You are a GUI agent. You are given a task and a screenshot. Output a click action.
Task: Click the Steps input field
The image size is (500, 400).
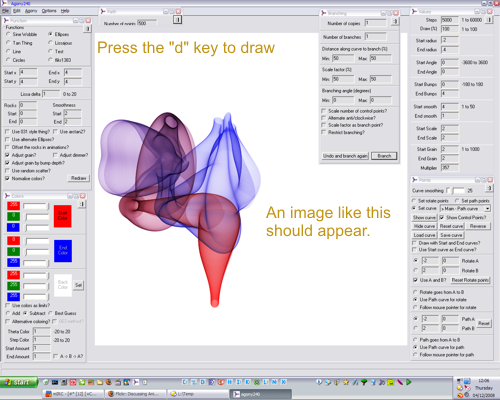click(450, 20)
